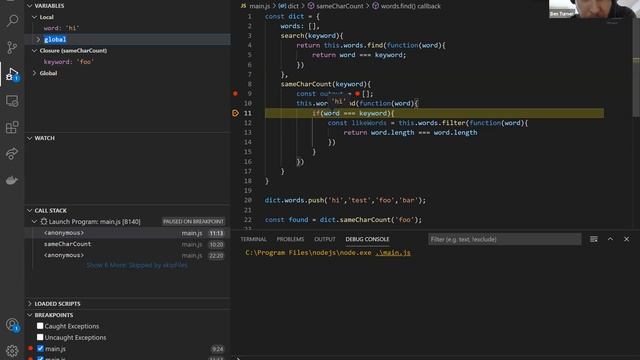Click the current breakpoint arrow on line 11
The image size is (640, 360).
click(x=235, y=113)
